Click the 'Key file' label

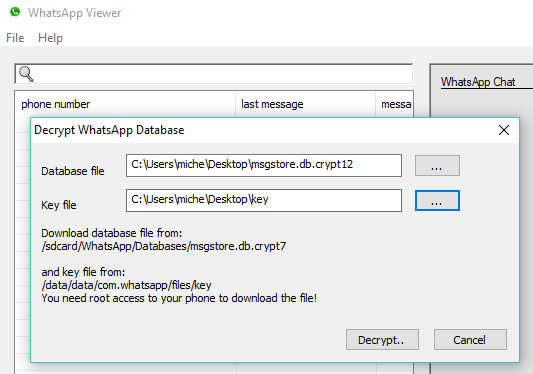coord(59,205)
